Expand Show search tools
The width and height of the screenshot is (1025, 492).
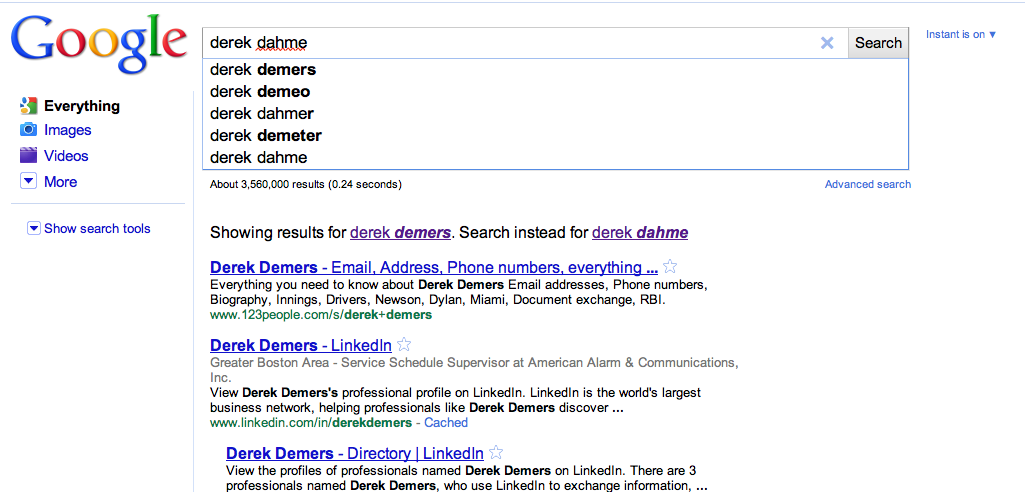pos(89,229)
